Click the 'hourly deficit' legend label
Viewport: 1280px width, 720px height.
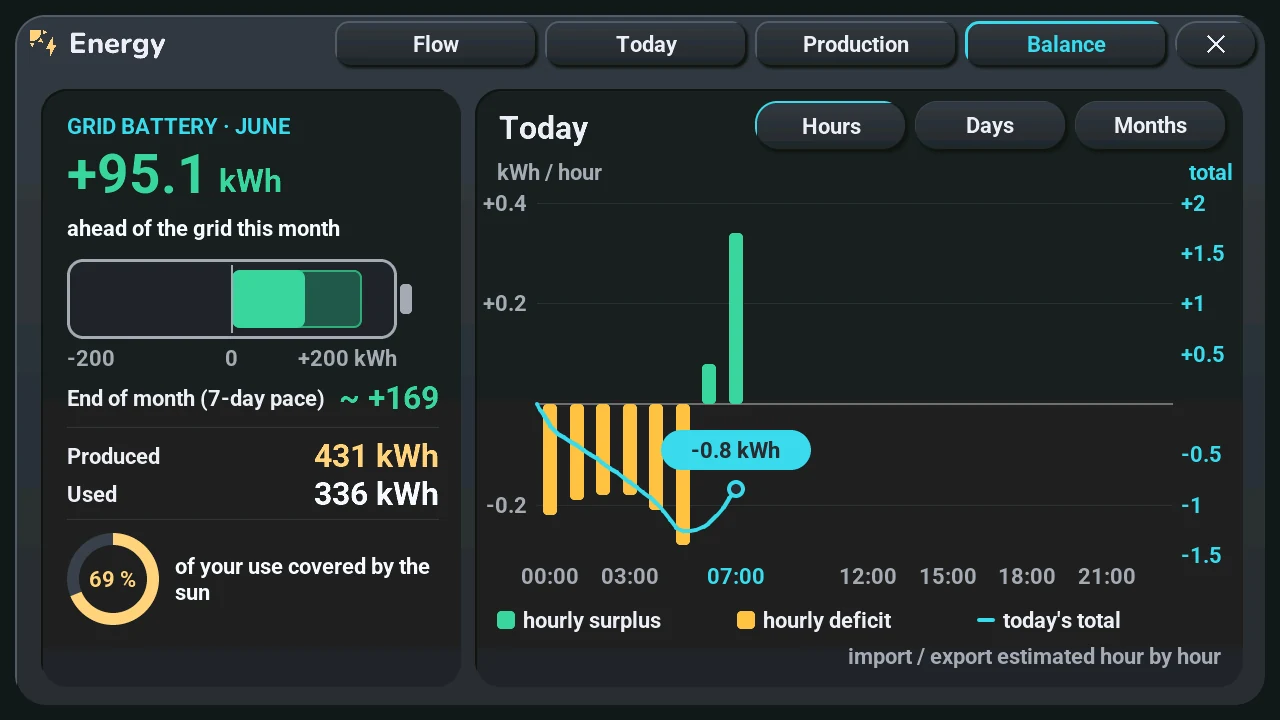pyautogui.click(x=827, y=621)
